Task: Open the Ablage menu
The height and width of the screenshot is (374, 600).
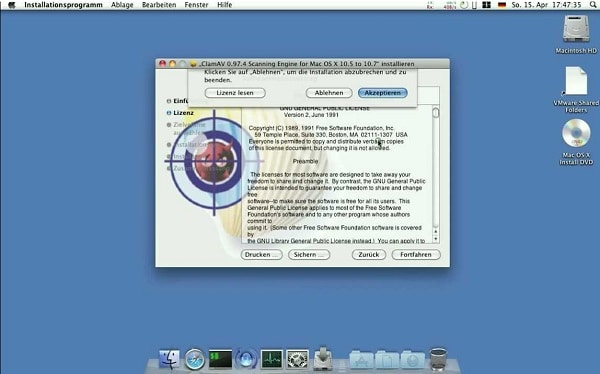Action: tap(122, 5)
